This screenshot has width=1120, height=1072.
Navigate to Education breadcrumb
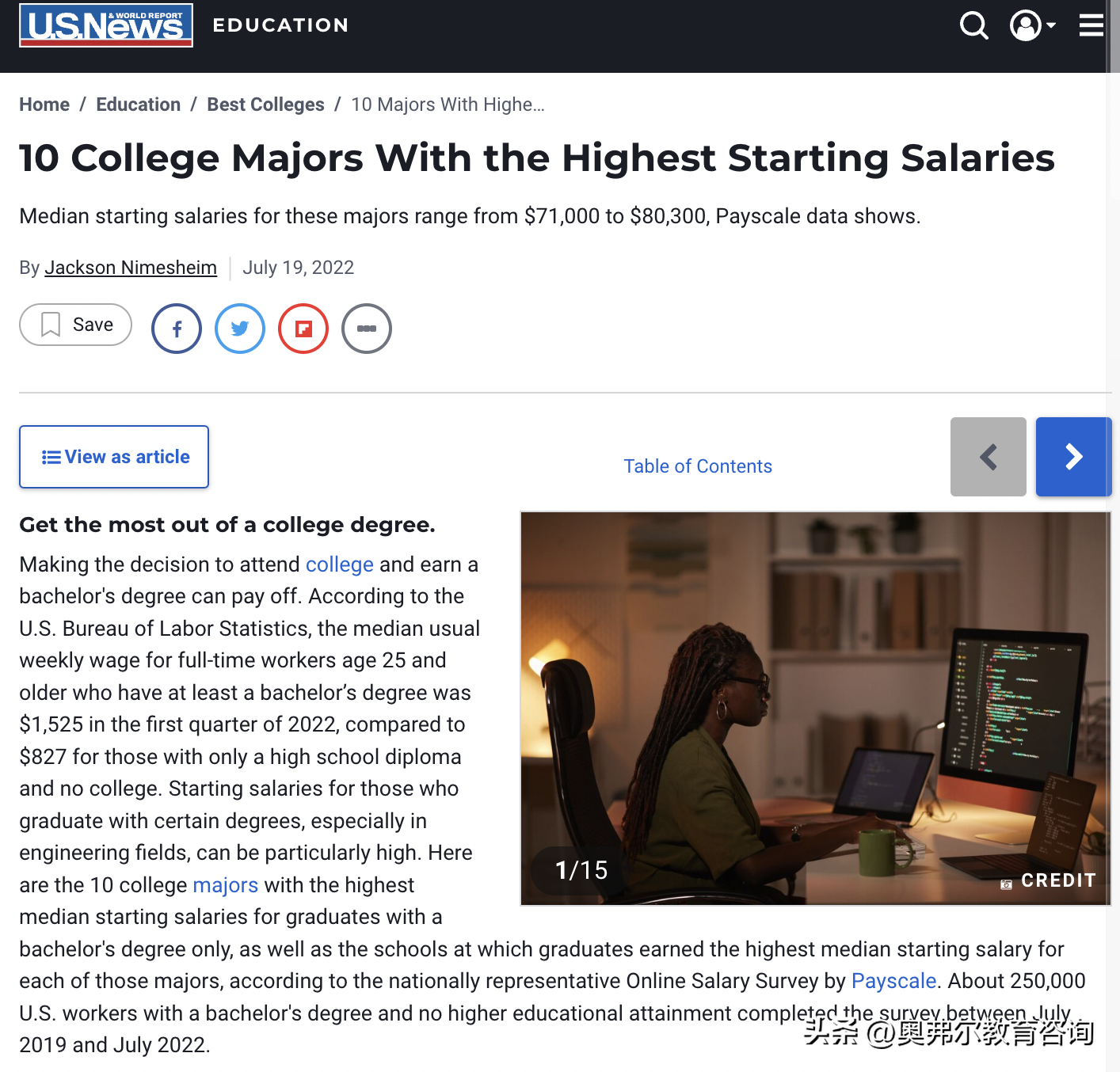139,105
